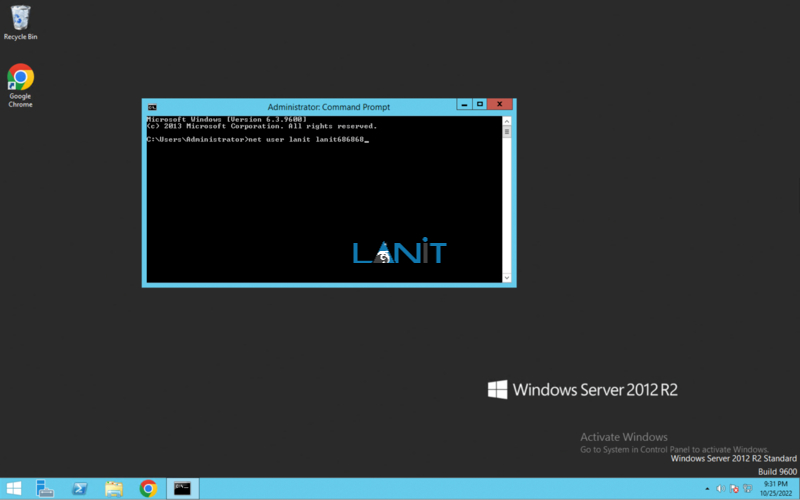The width and height of the screenshot is (800, 500).
Task: Click inside the Command Prompt console area
Action: pyautogui.click(x=324, y=199)
